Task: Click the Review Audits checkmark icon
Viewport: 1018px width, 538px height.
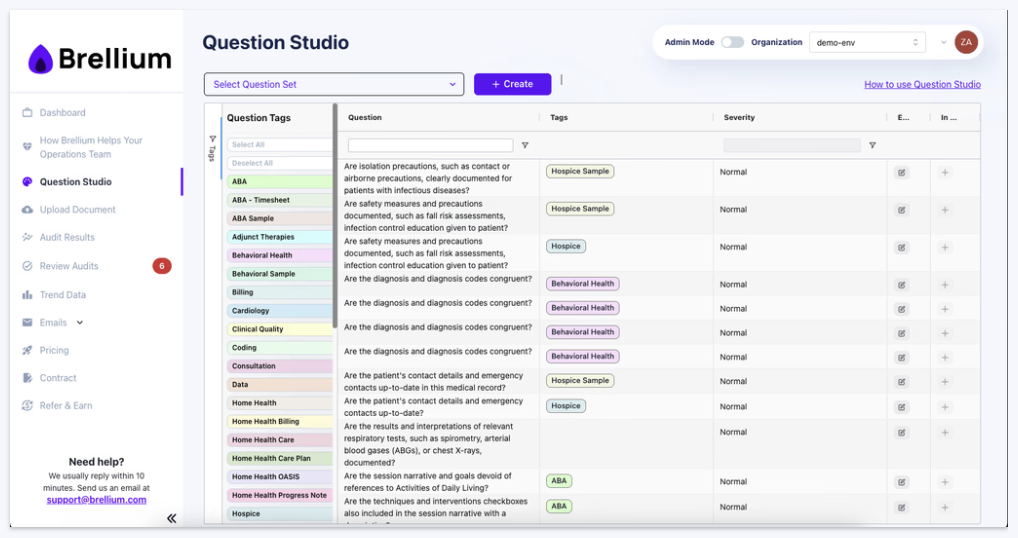Action: (x=27, y=266)
